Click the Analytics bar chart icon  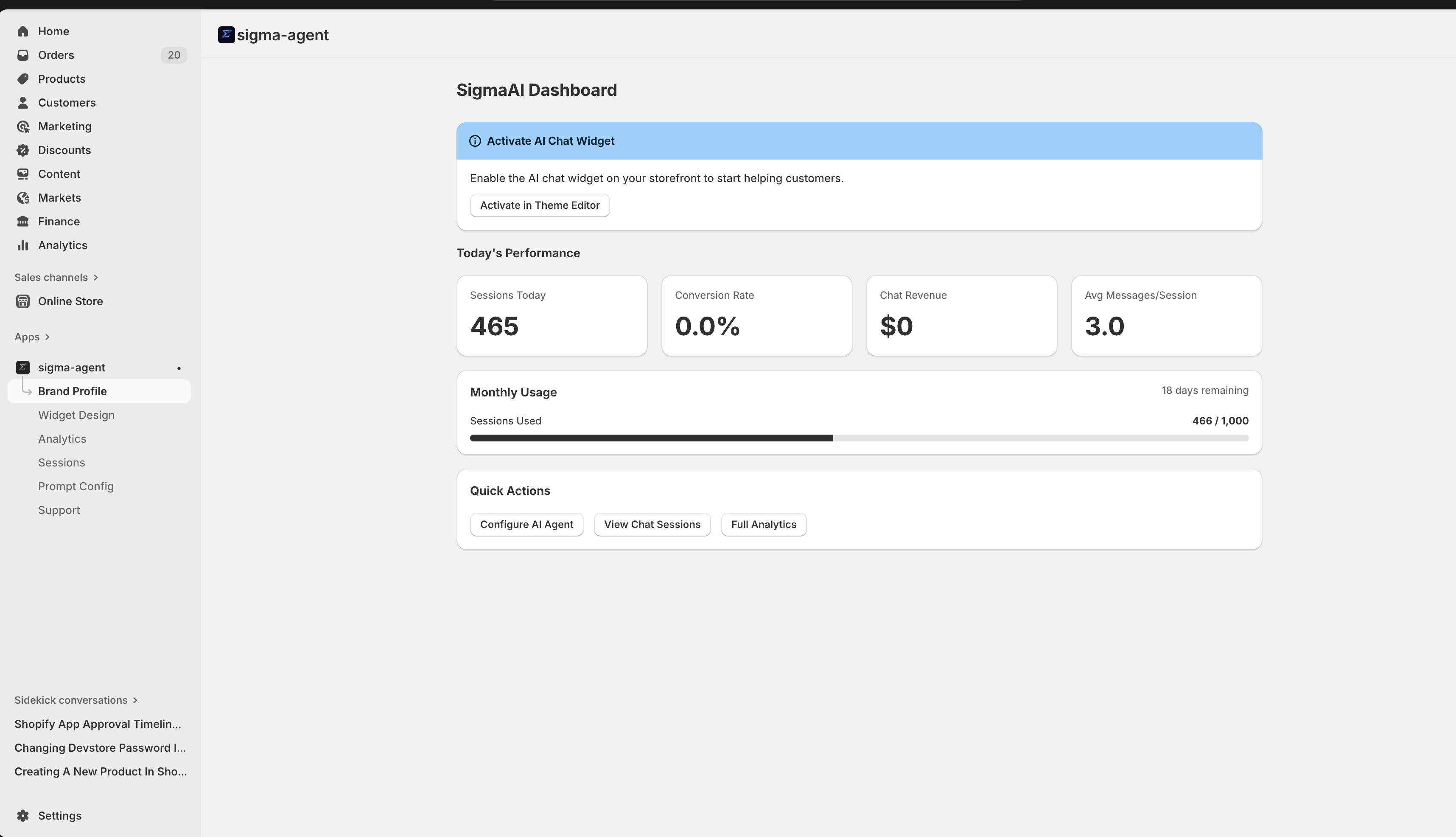click(23, 245)
